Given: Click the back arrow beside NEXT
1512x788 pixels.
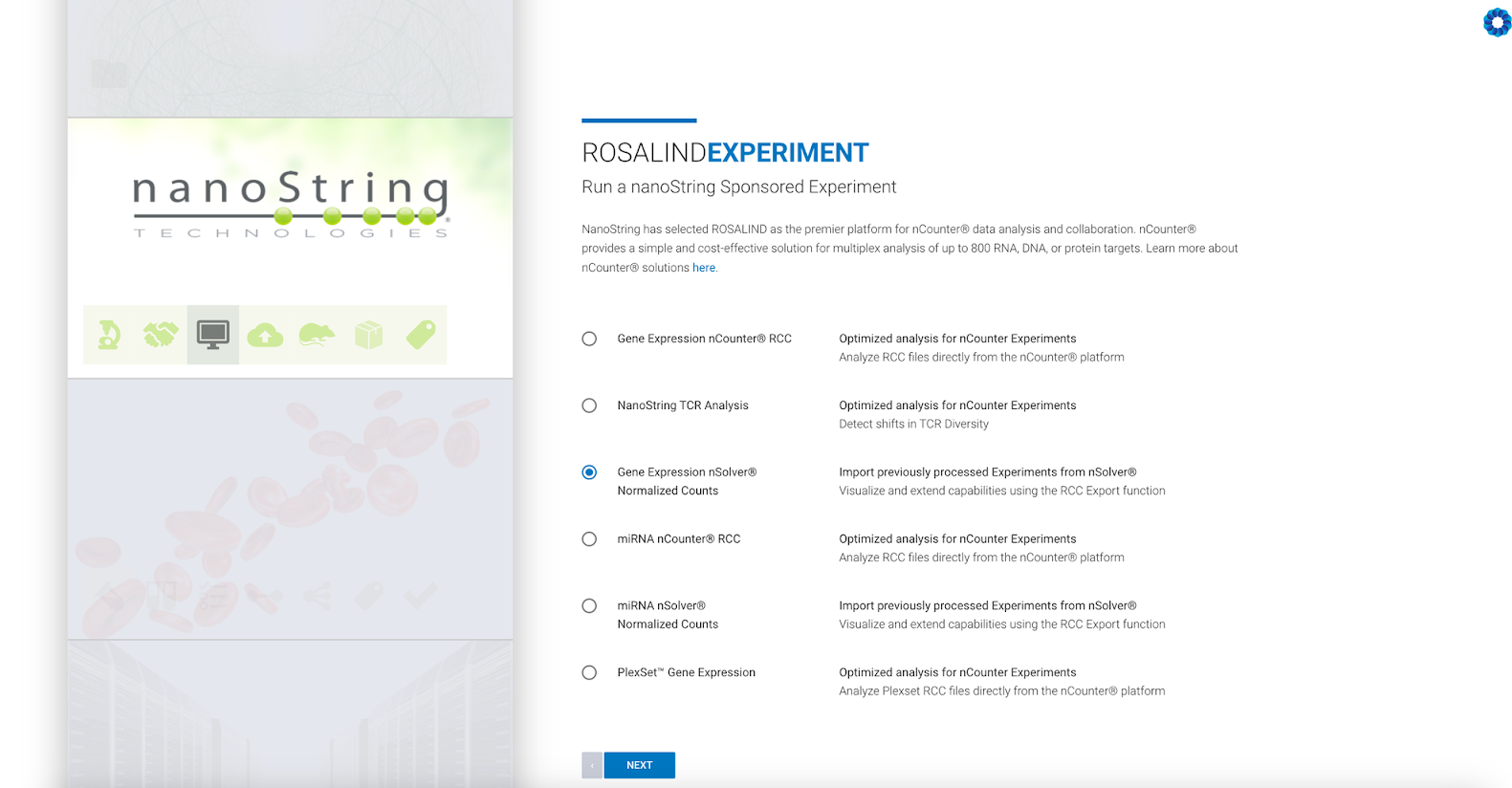Looking at the screenshot, I should pyautogui.click(x=592, y=765).
